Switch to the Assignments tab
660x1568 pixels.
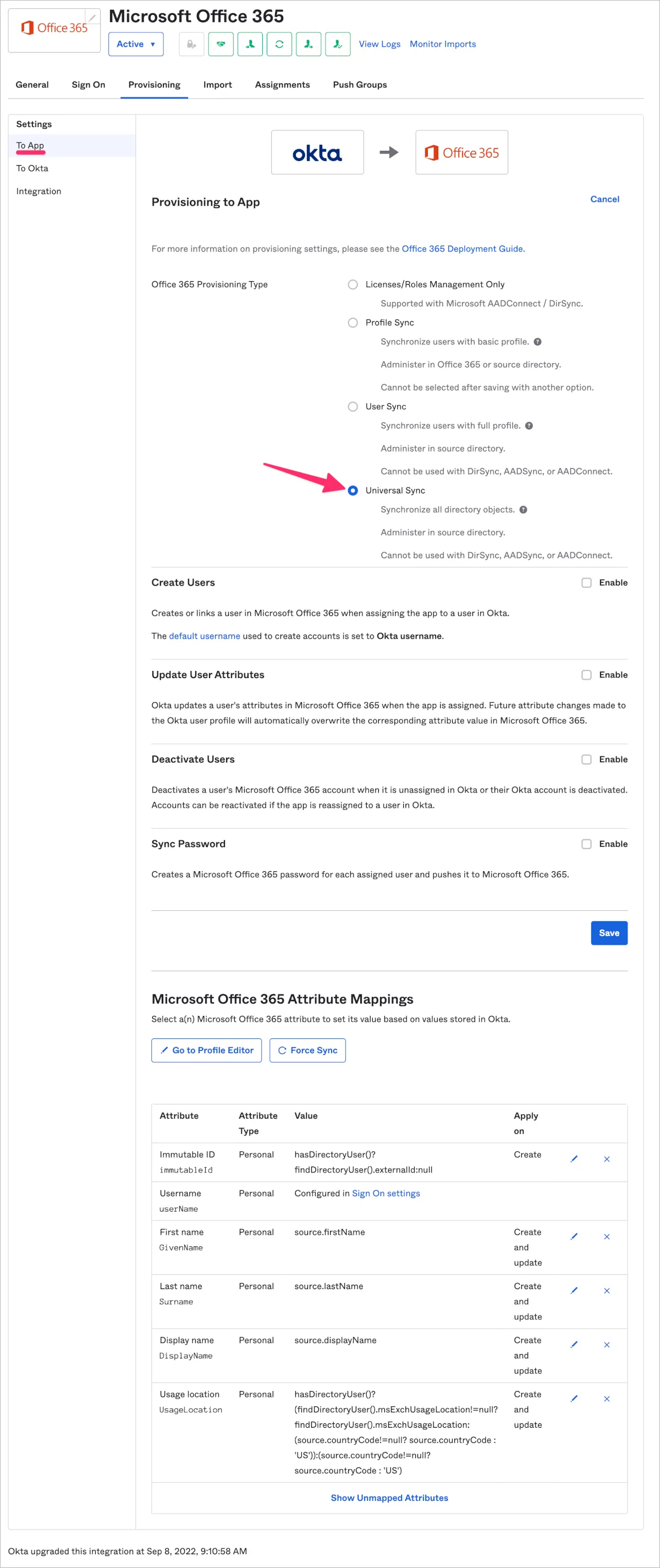pos(282,85)
